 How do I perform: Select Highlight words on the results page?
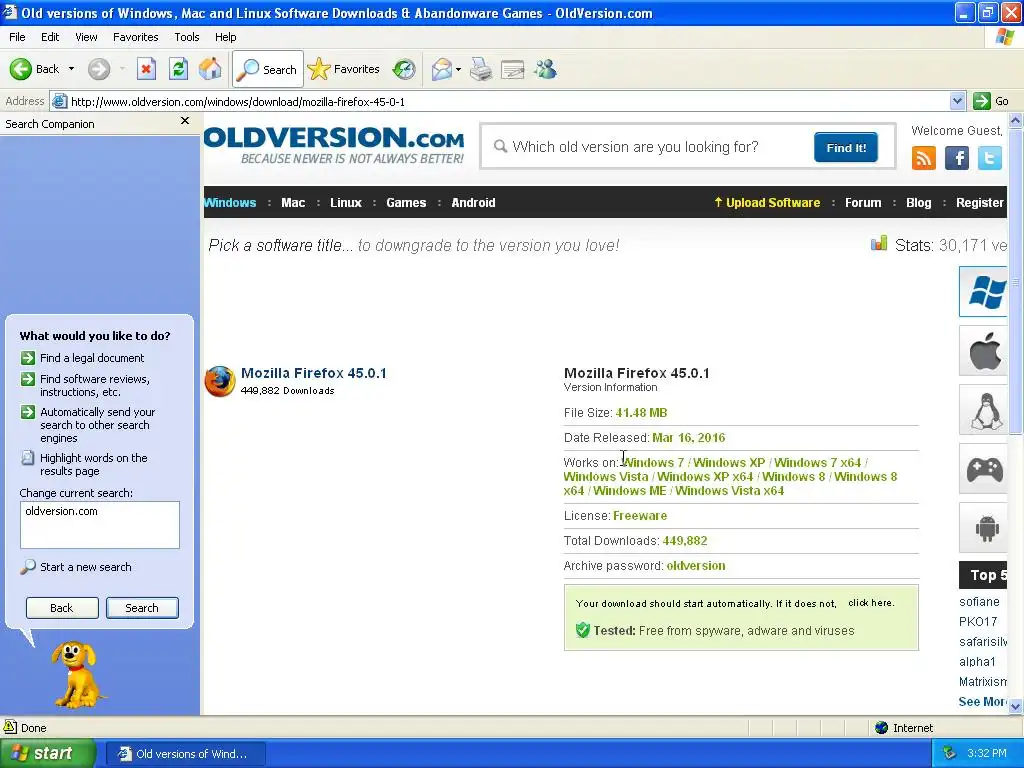[x=84, y=464]
